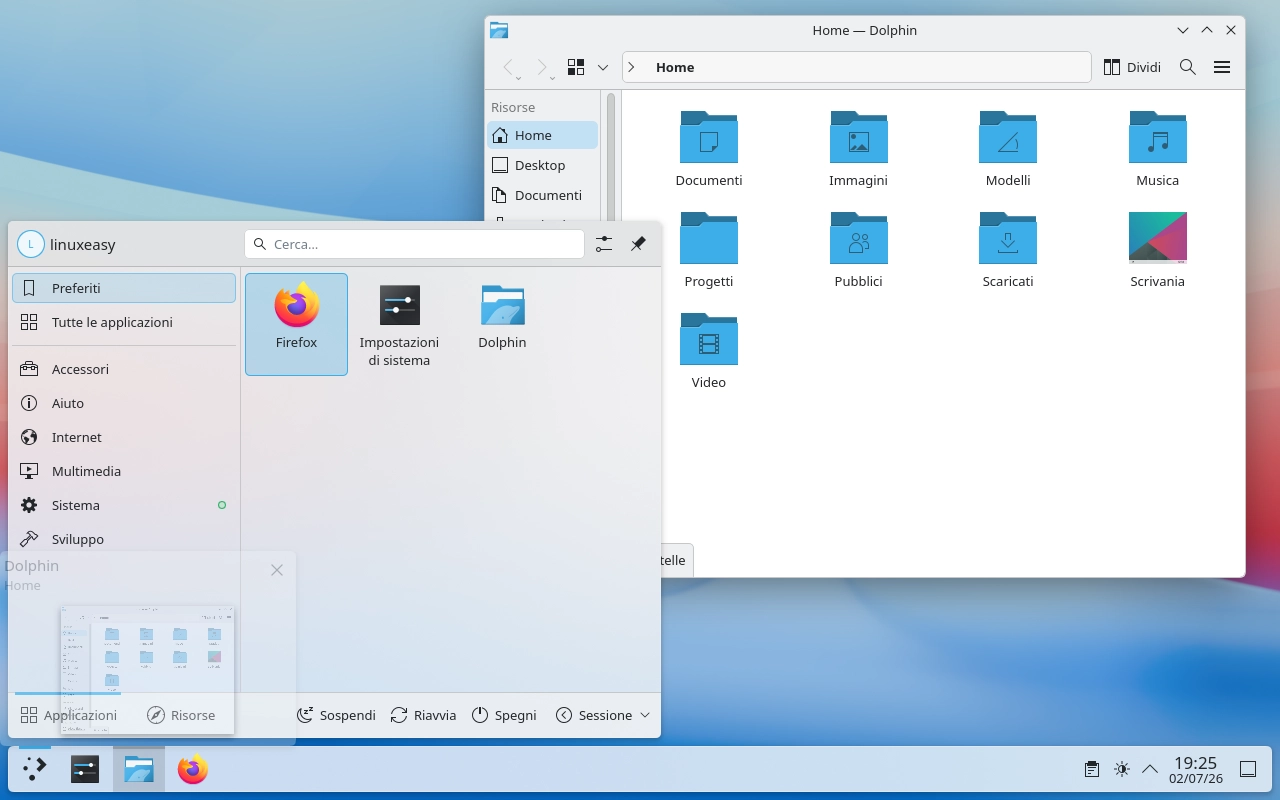This screenshot has height=800, width=1280.
Task: Show hidden system tray icons arrow
Action: [x=1150, y=769]
